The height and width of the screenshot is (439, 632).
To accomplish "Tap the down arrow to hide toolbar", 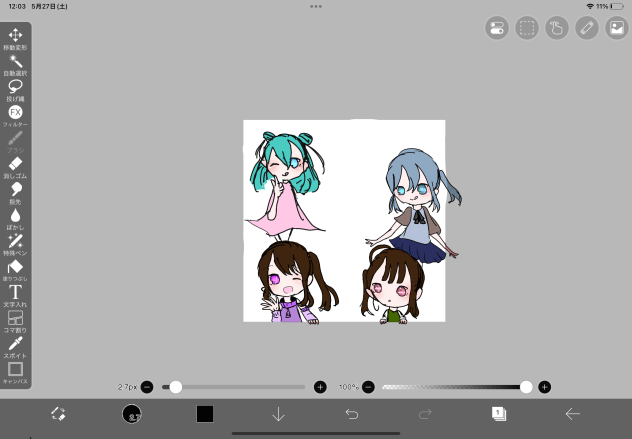I will [279, 414].
